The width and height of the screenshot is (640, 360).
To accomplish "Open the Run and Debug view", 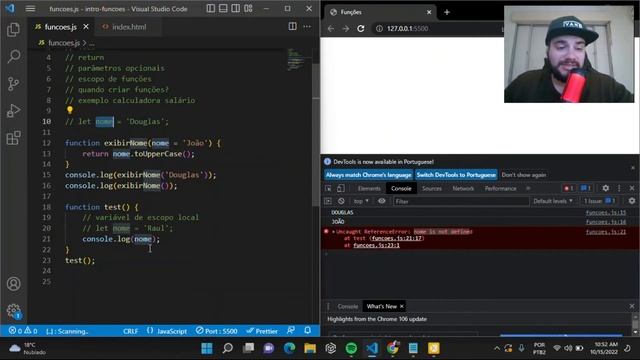I will point(13,111).
